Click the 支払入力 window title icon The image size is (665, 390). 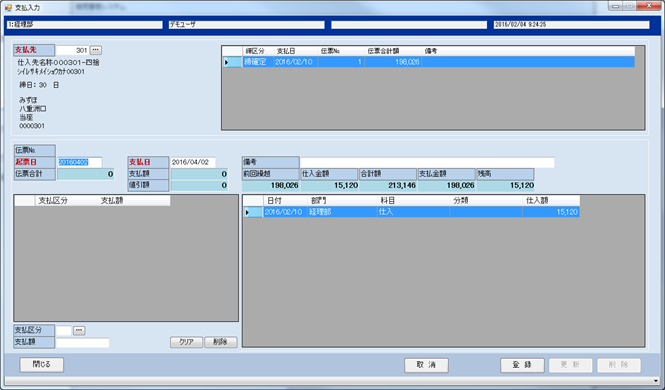pyautogui.click(x=8, y=7)
